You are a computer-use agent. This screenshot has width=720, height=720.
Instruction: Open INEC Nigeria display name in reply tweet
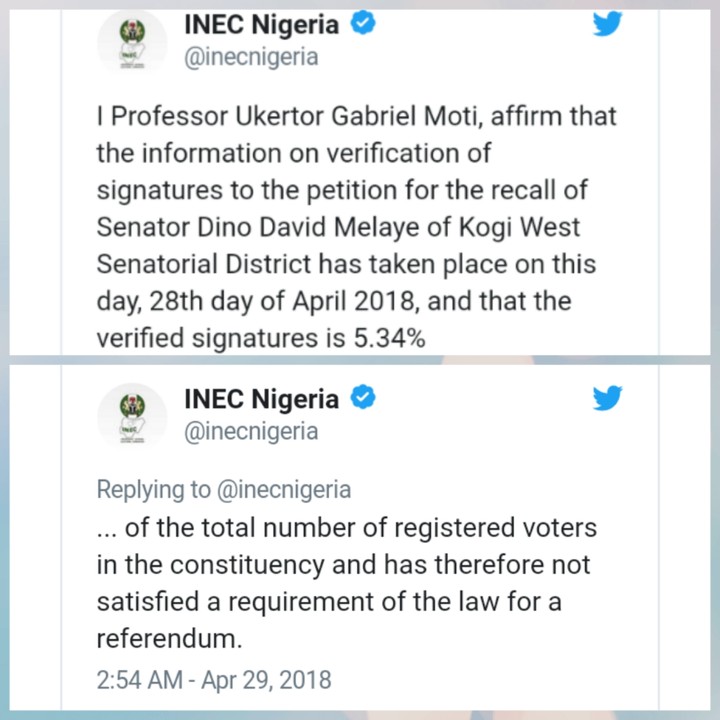(262, 400)
